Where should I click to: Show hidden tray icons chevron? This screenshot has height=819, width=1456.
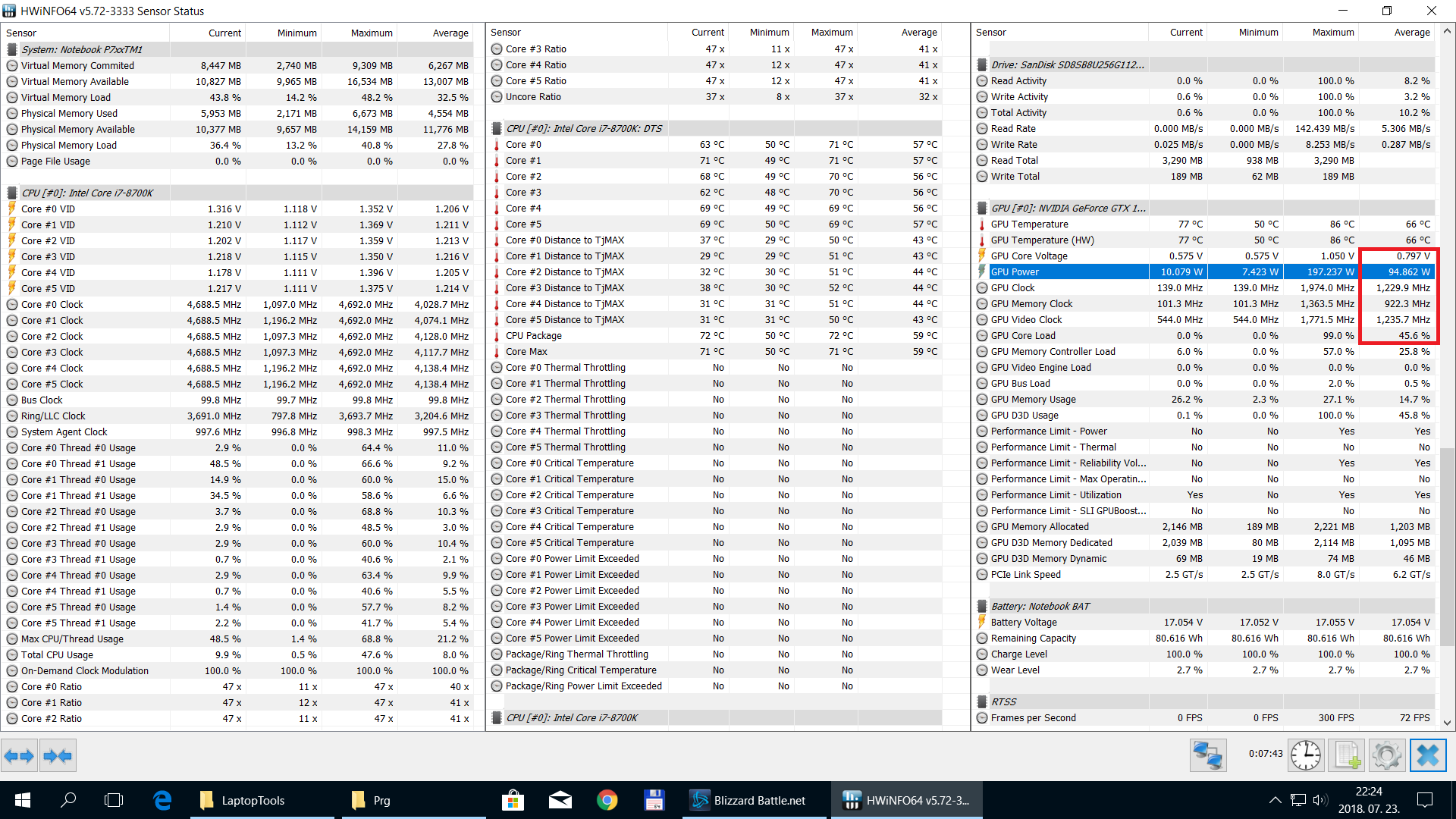coord(1276,800)
